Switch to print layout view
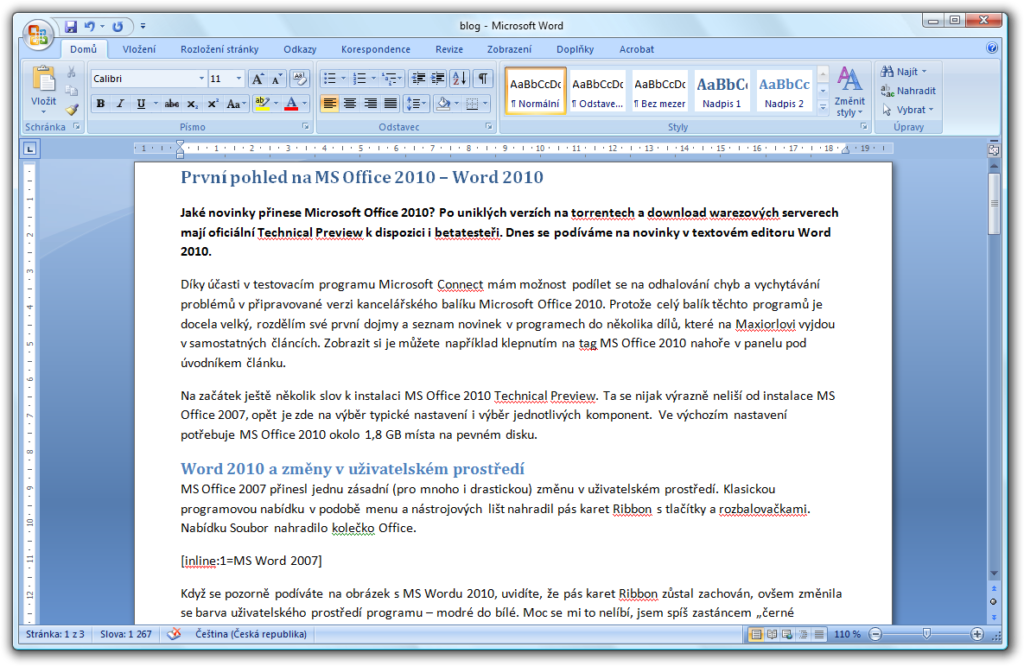The image size is (1024, 666). click(x=756, y=634)
